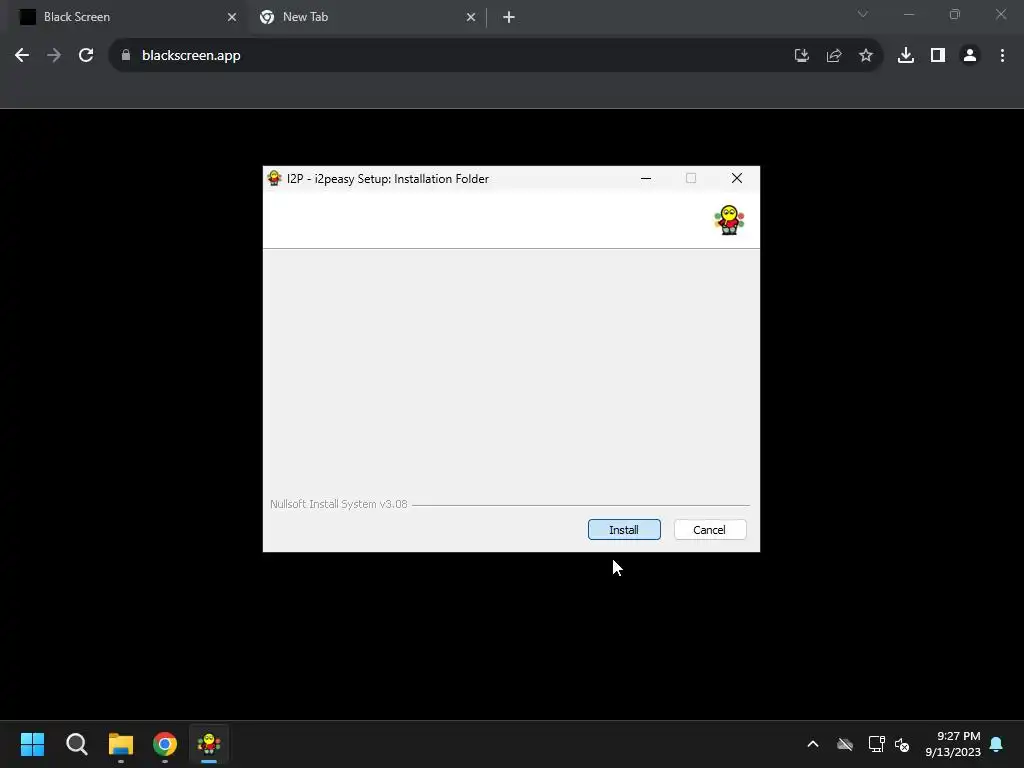Reload the blackscreen.app page
The image size is (1024, 768).
(86, 56)
